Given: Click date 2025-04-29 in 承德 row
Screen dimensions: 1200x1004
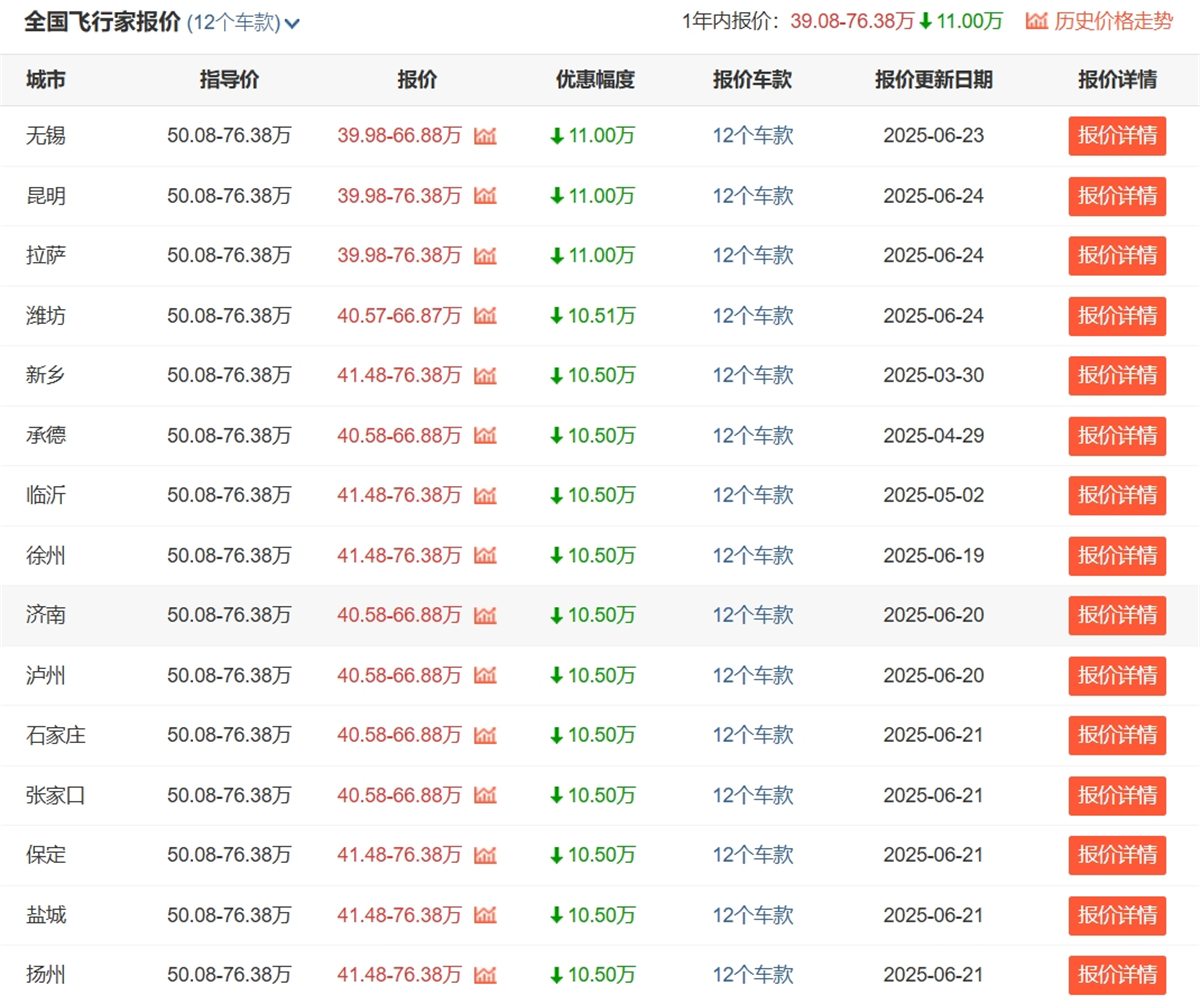Looking at the screenshot, I should coord(933,436).
